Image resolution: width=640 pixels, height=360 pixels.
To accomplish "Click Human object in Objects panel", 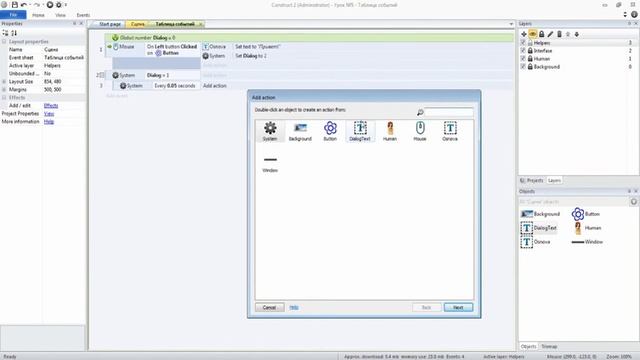I will point(587,228).
